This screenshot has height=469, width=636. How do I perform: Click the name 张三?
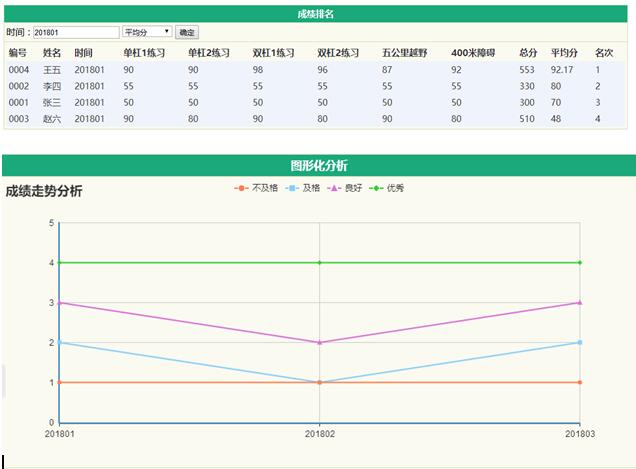click(52, 102)
